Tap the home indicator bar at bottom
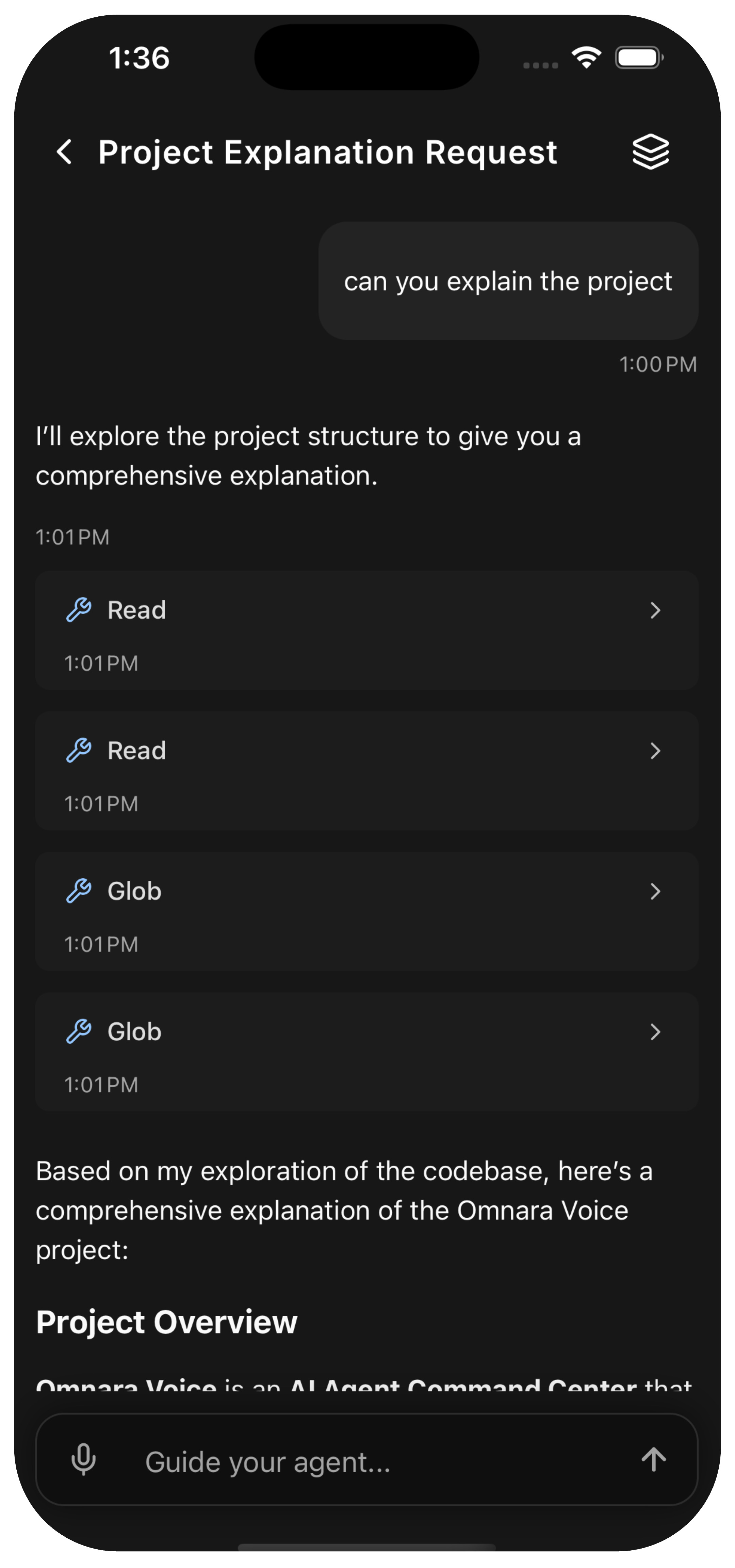Image resolution: width=735 pixels, height=1568 pixels. 367,1547
